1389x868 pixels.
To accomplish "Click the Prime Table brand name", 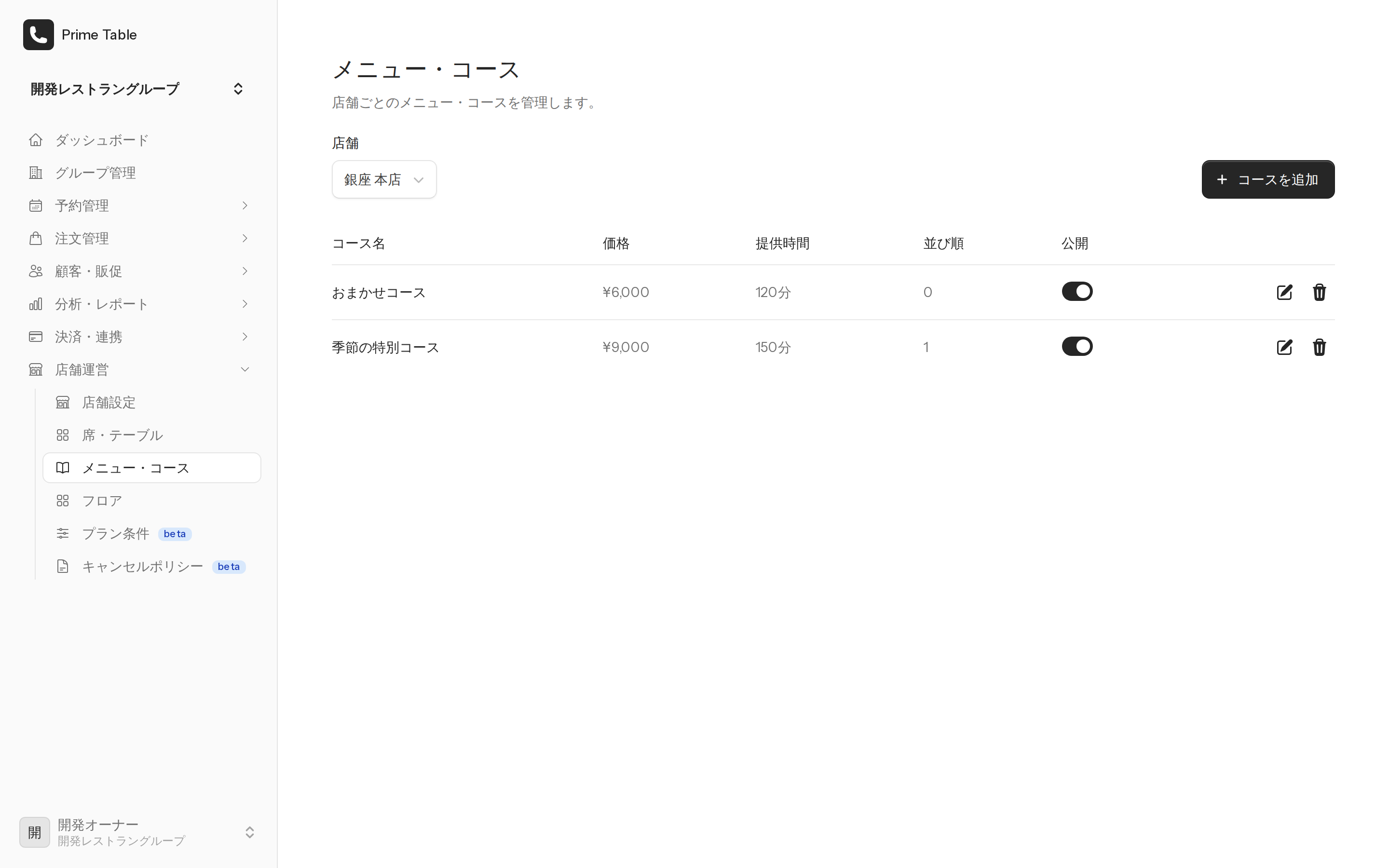I will click(99, 34).
